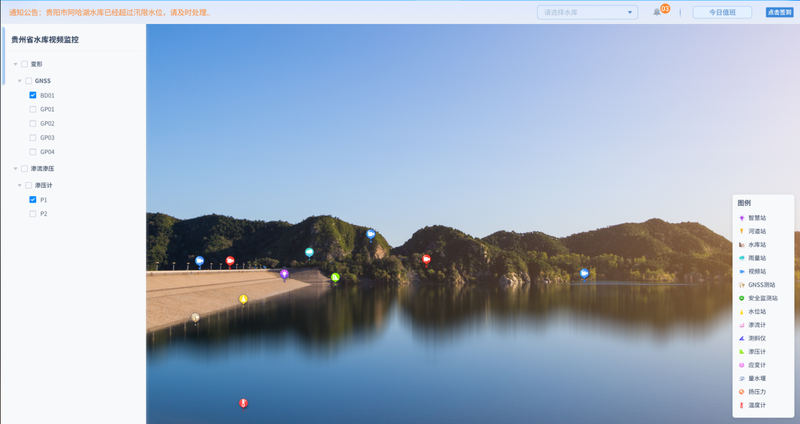Screen dimensions: 800x424
Task: Open the 请选择水库 reservoir dropdown
Action: click(587, 12)
